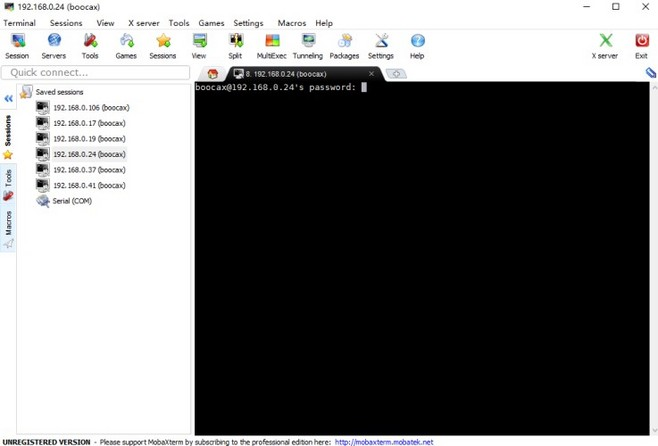Open Settings wrench toolbar icon
The height and width of the screenshot is (446, 658).
point(381,47)
